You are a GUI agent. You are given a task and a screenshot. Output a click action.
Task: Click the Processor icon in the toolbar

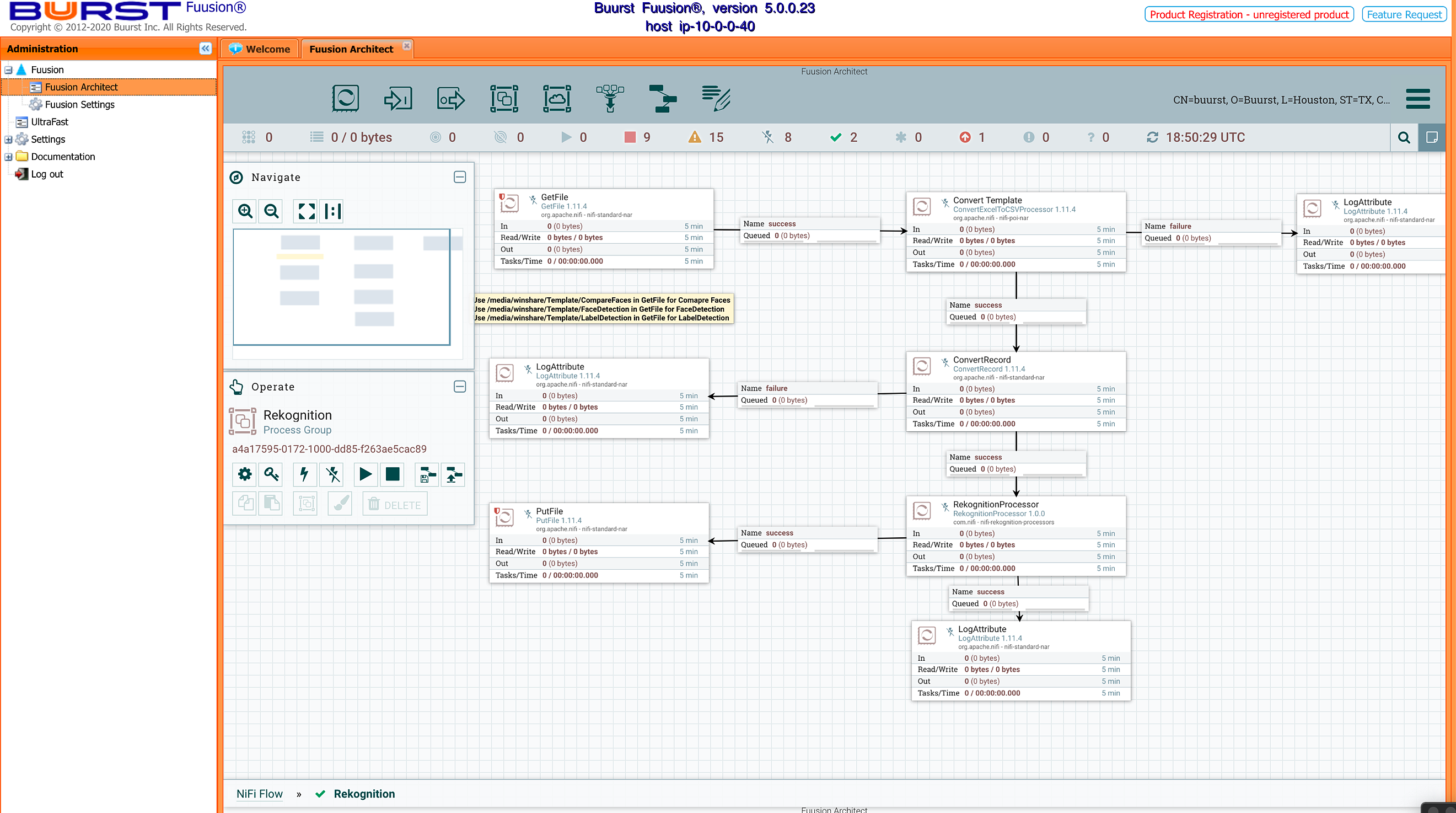[x=345, y=98]
